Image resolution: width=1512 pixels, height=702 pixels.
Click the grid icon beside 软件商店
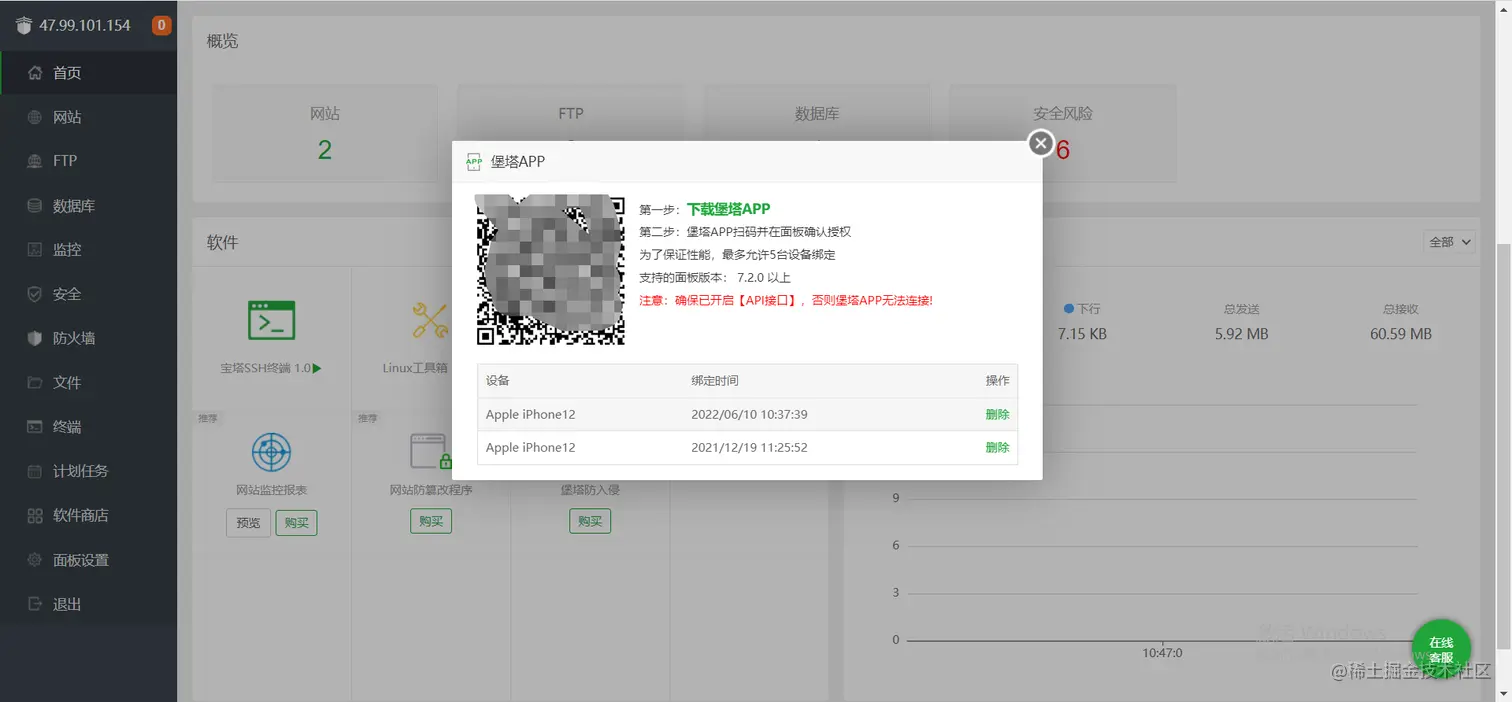pyautogui.click(x=35, y=515)
